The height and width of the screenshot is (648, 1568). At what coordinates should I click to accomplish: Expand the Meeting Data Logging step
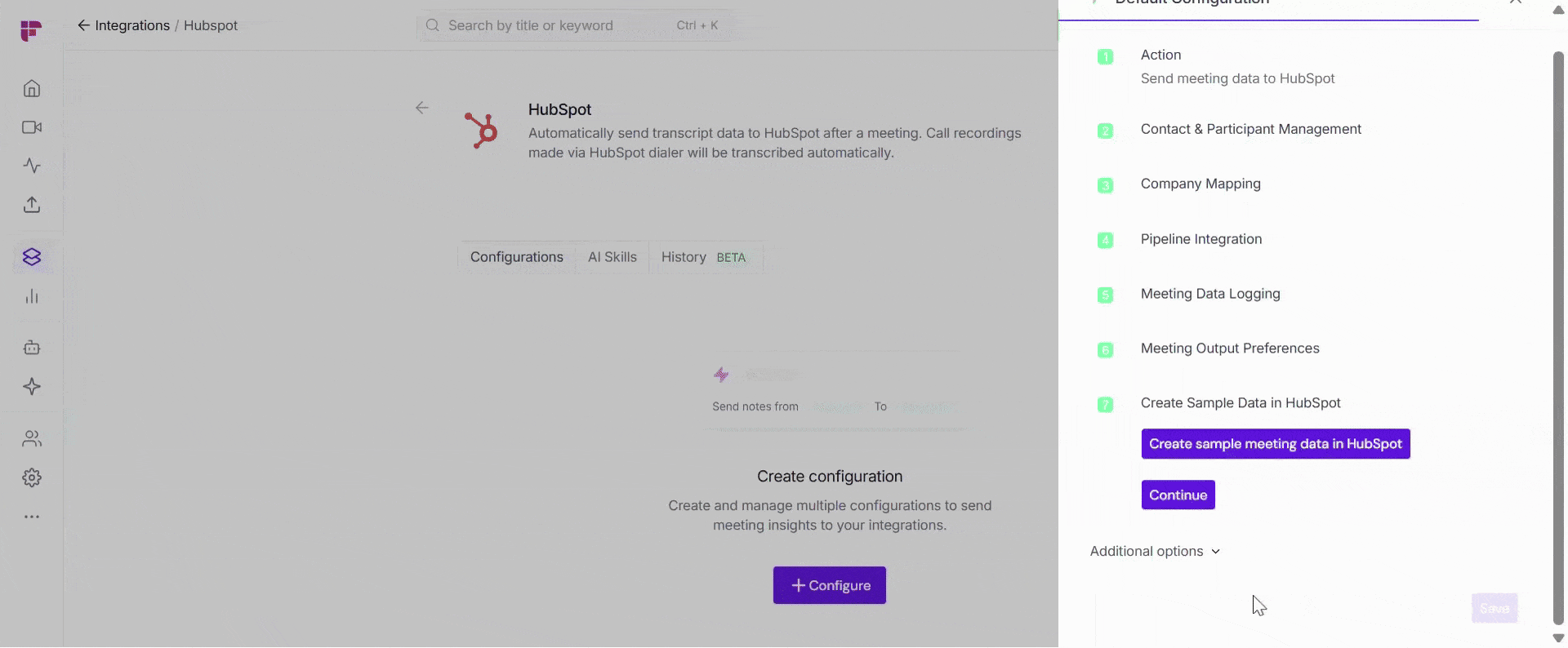pos(1210,294)
